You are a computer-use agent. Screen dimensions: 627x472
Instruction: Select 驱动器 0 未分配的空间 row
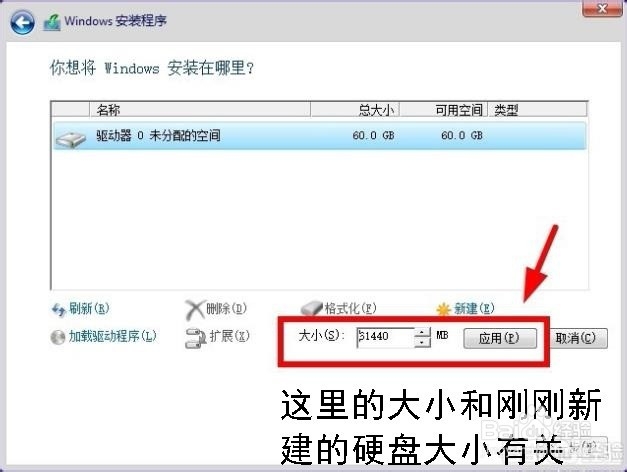pos(319,136)
